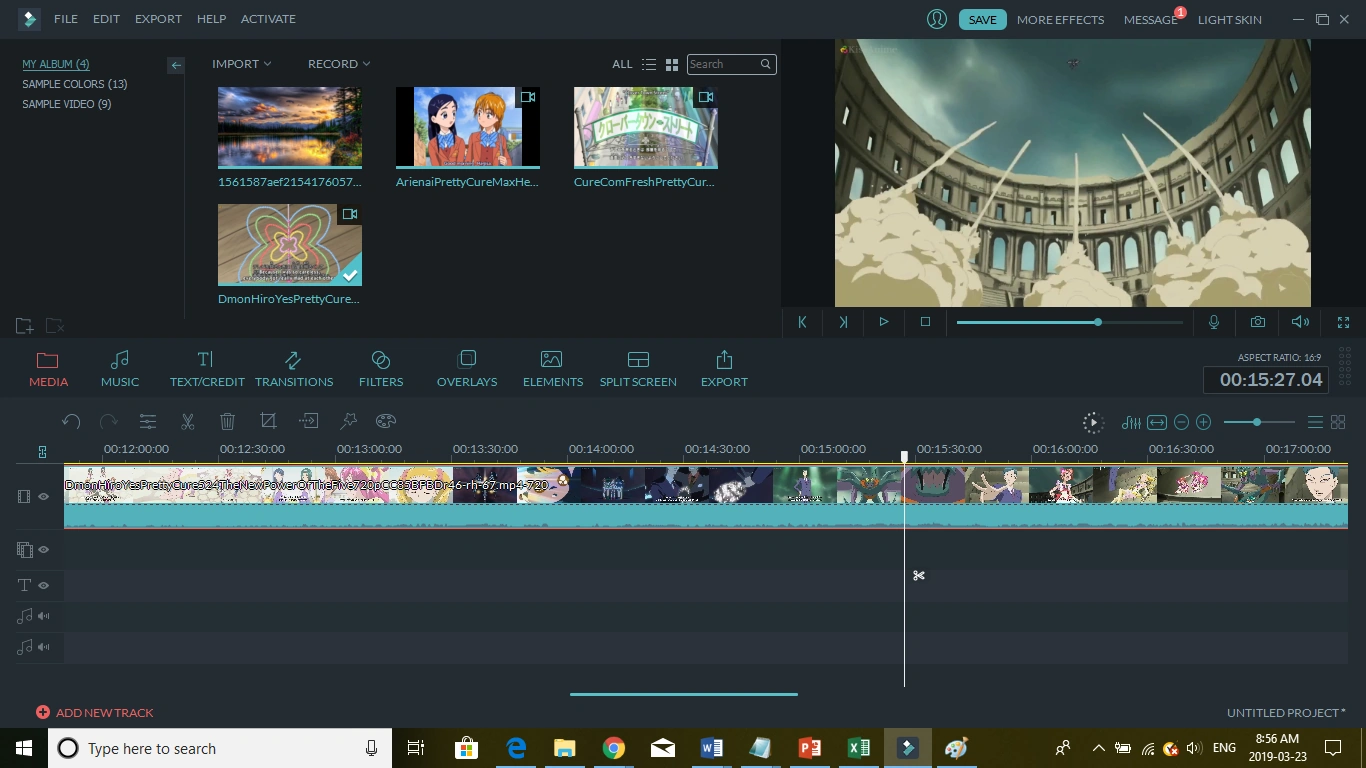Image resolution: width=1366 pixels, height=768 pixels.
Task: Zoom out the timeline with minus icon
Action: click(x=1181, y=423)
